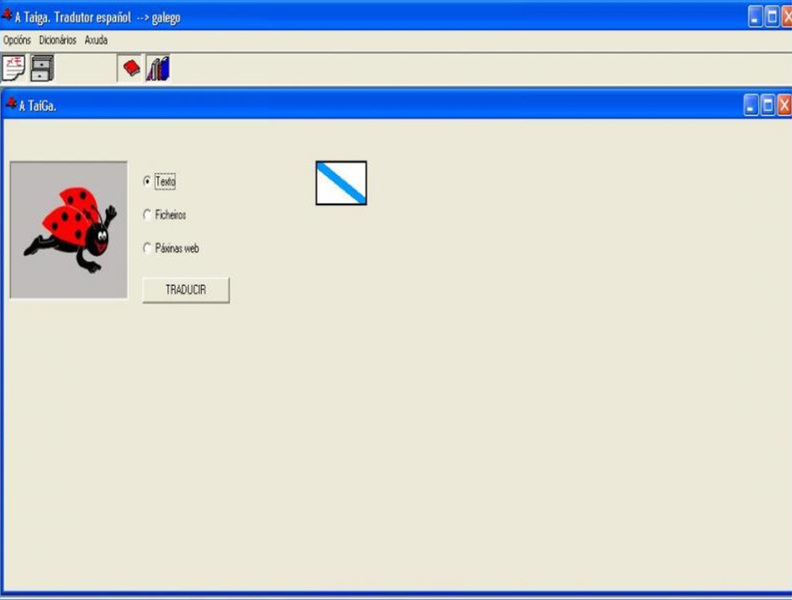Maximize the main Tradutor window
This screenshot has width=792, height=600.
[772, 17]
